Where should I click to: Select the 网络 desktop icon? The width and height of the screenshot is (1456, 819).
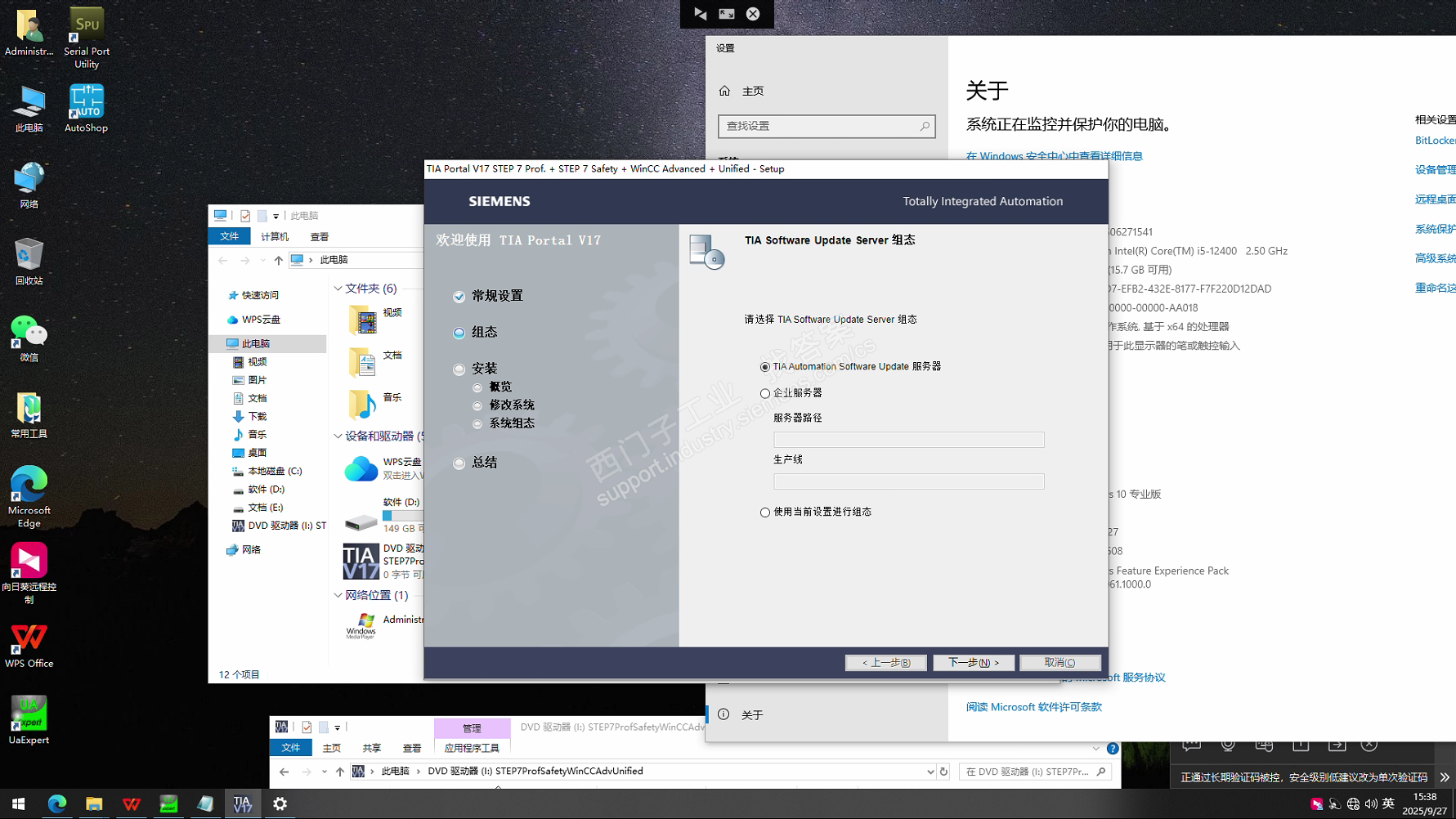[29, 185]
